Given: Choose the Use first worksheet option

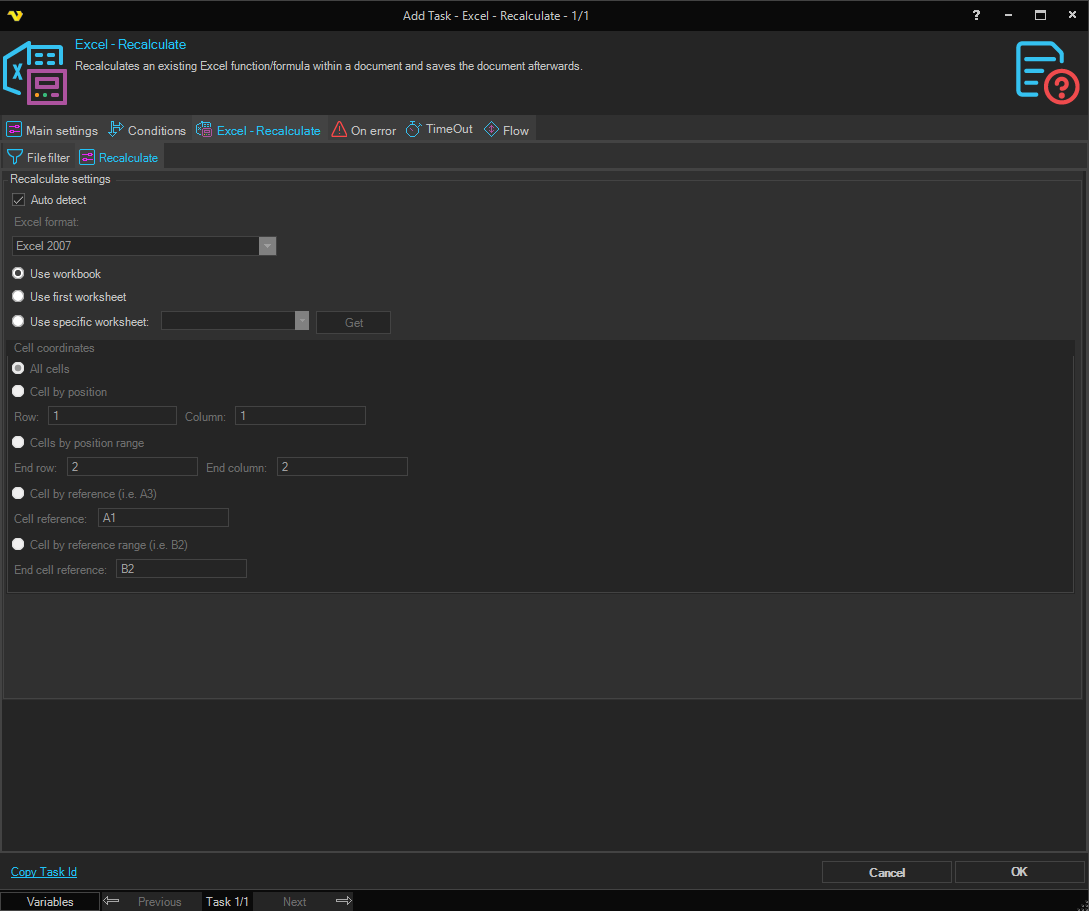Looking at the screenshot, I should 18,296.
